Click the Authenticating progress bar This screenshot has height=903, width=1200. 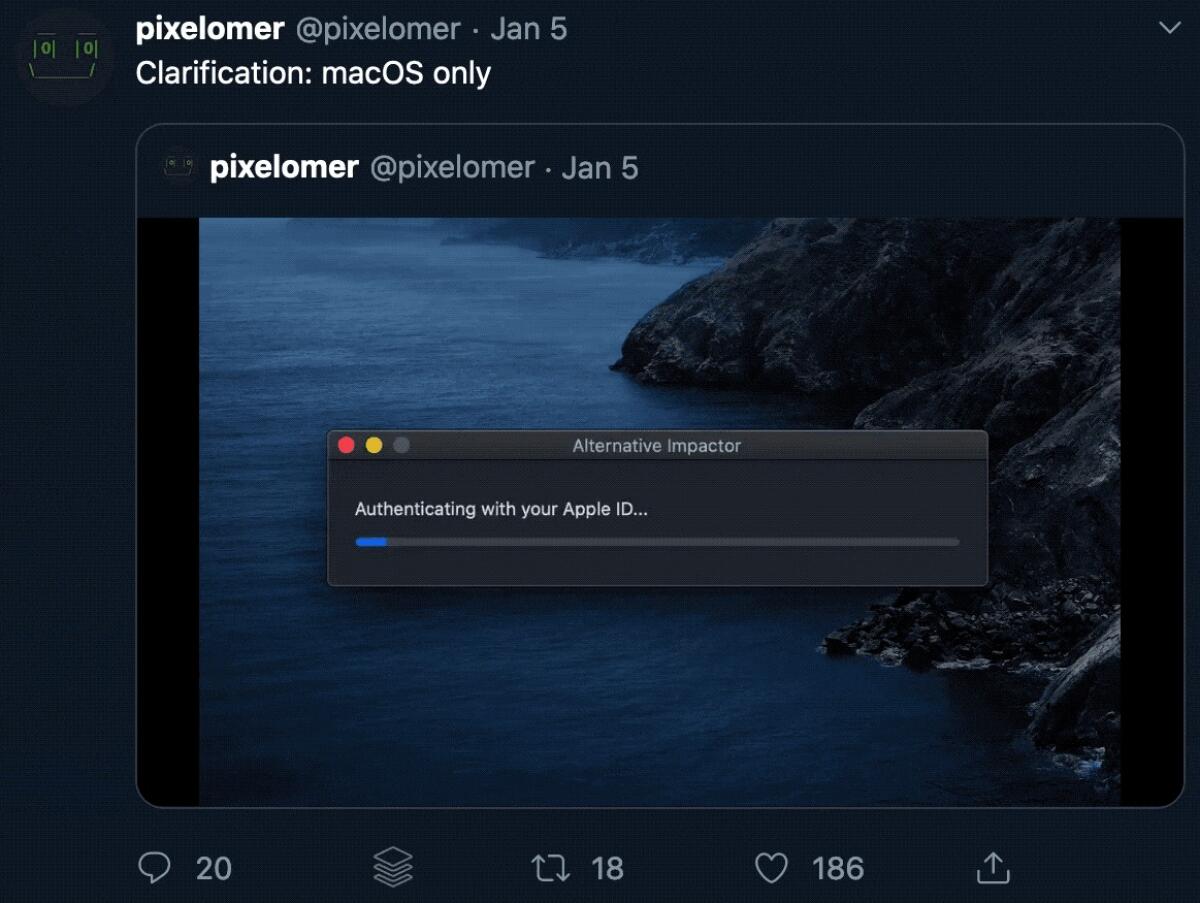tap(657, 542)
